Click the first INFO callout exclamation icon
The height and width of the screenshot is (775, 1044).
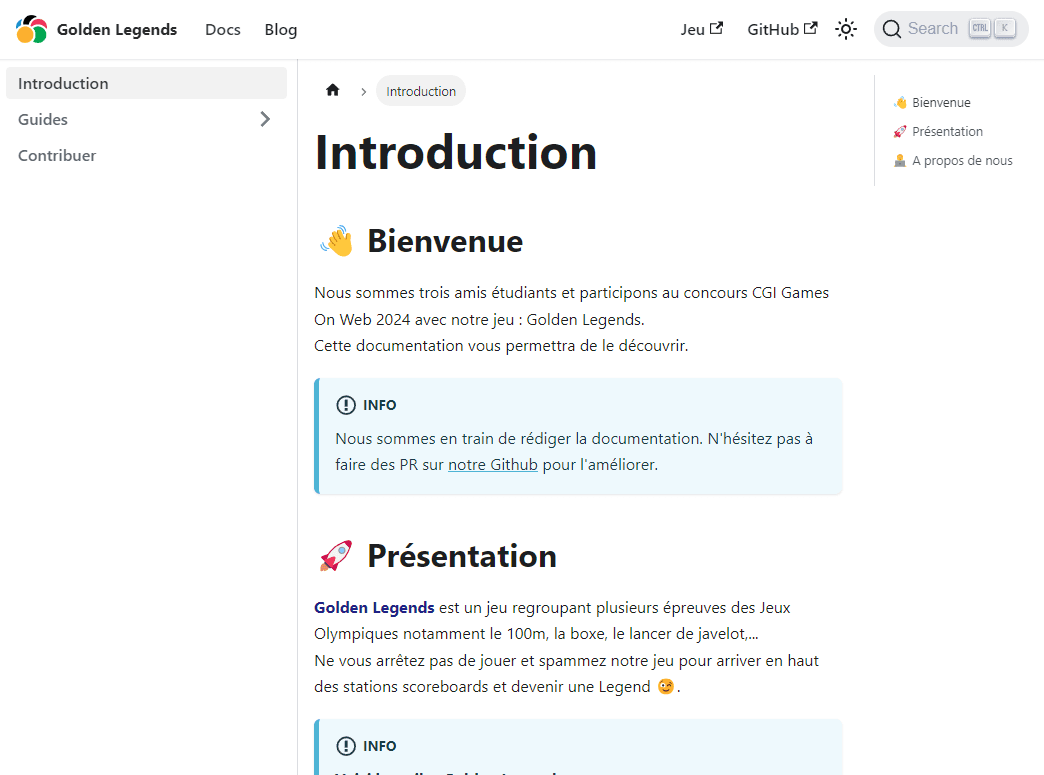pyautogui.click(x=346, y=405)
